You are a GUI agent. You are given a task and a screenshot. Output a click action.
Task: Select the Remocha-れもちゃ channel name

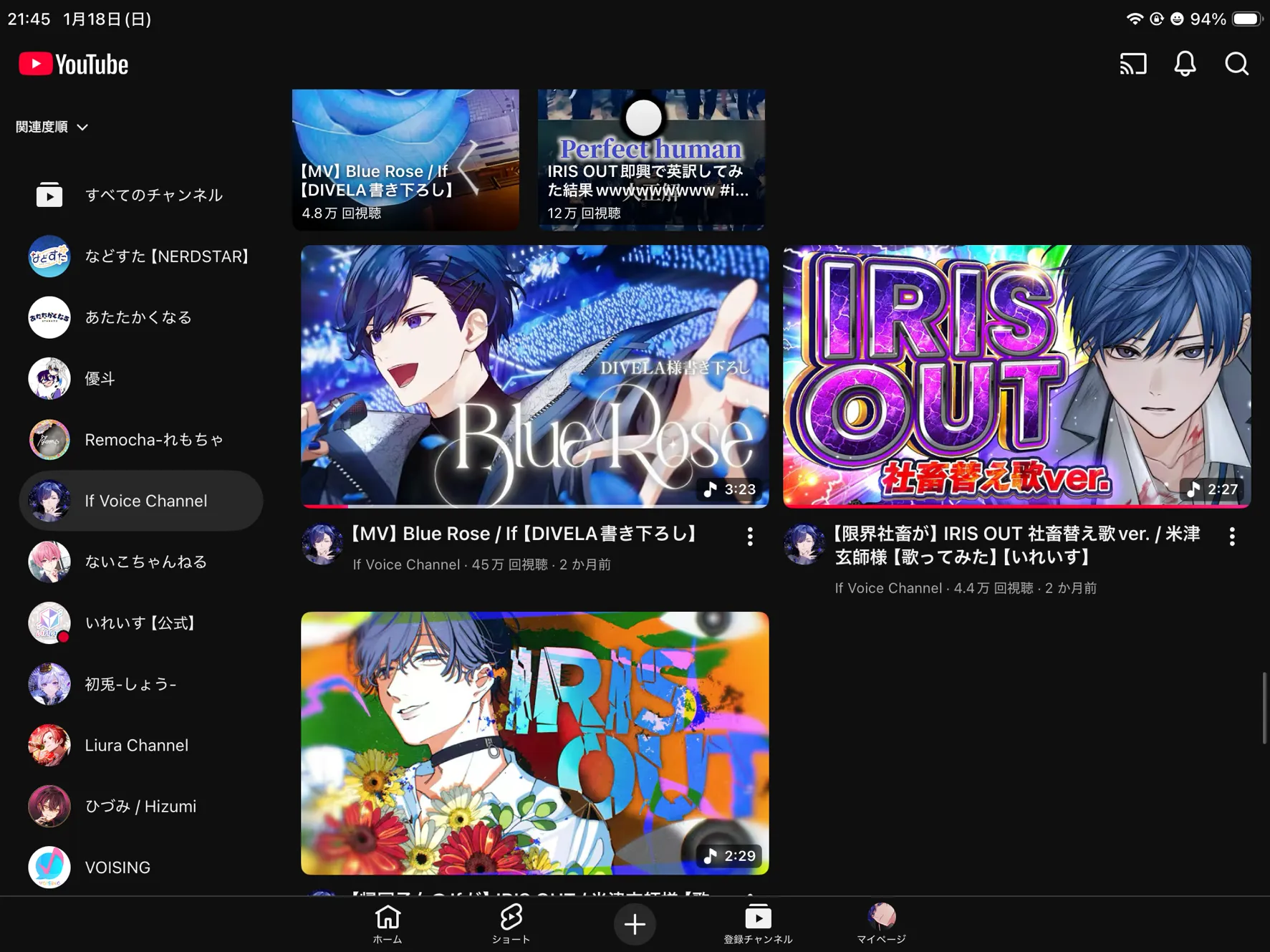(154, 440)
